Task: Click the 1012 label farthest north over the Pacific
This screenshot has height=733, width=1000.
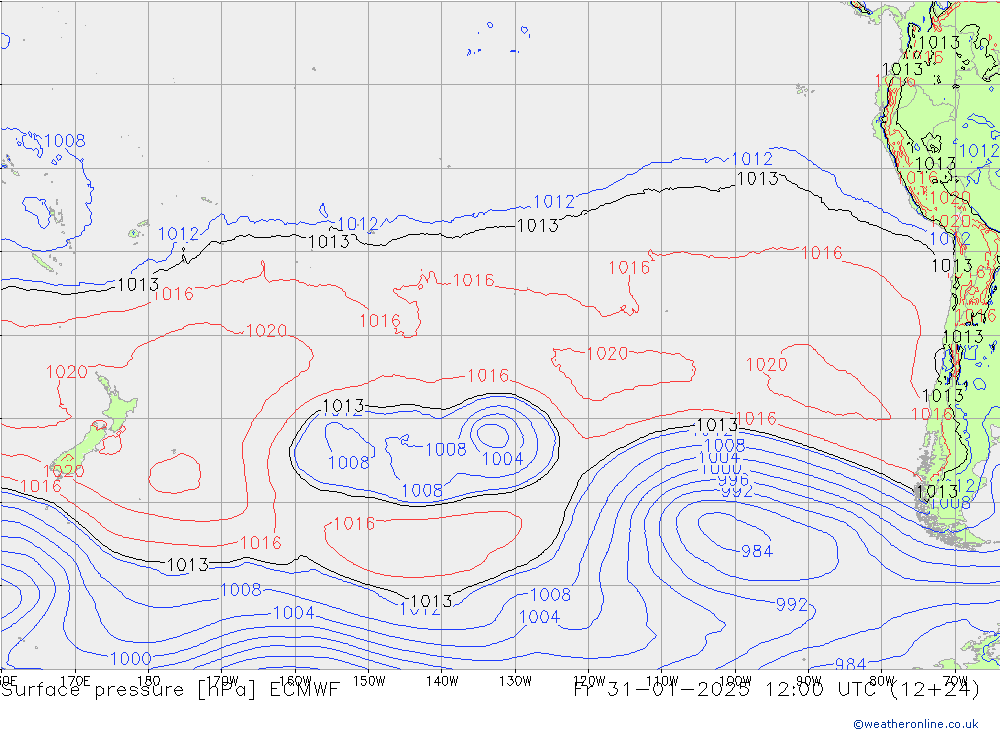Action: point(752,159)
